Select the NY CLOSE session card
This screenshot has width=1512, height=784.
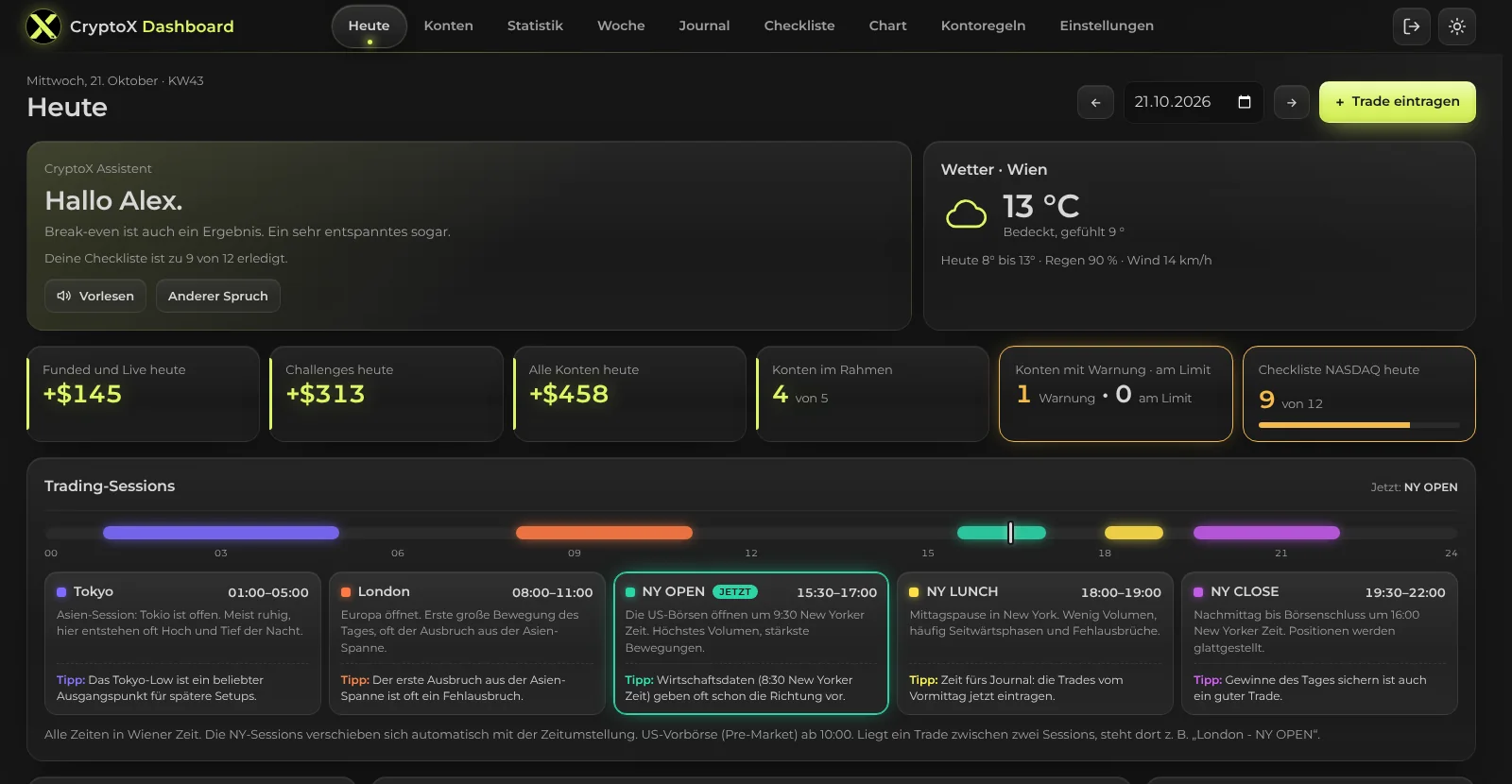(x=1319, y=643)
